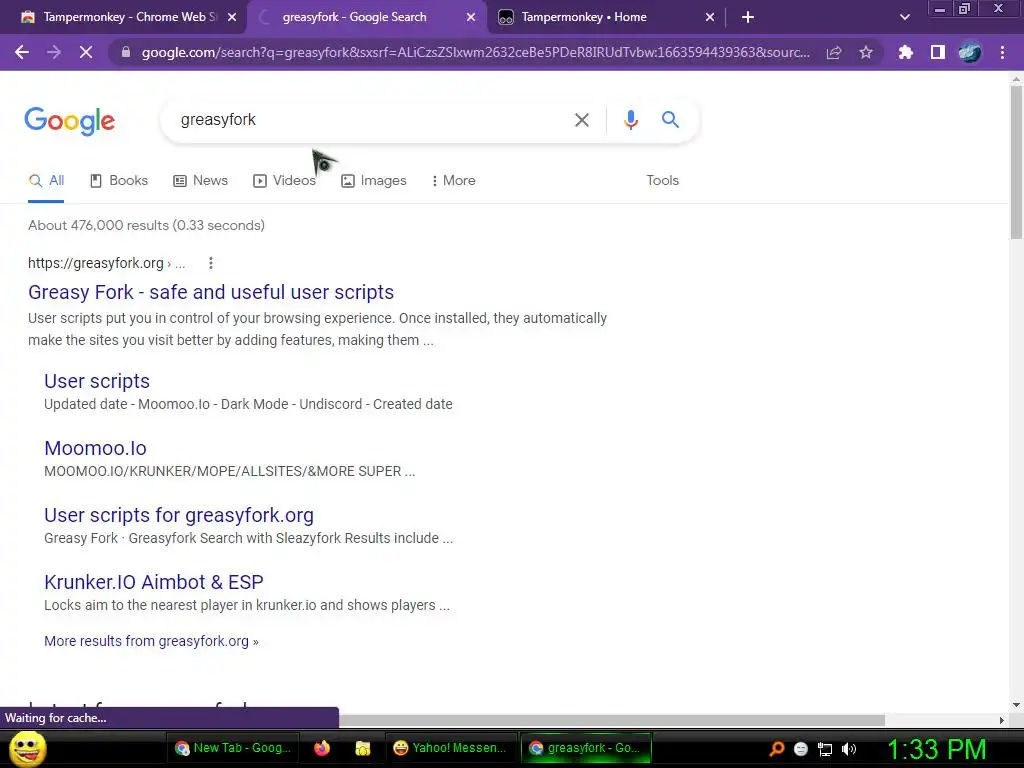Image resolution: width=1024 pixels, height=768 pixels.
Task: Click the forward navigation arrow
Action: 54,52
